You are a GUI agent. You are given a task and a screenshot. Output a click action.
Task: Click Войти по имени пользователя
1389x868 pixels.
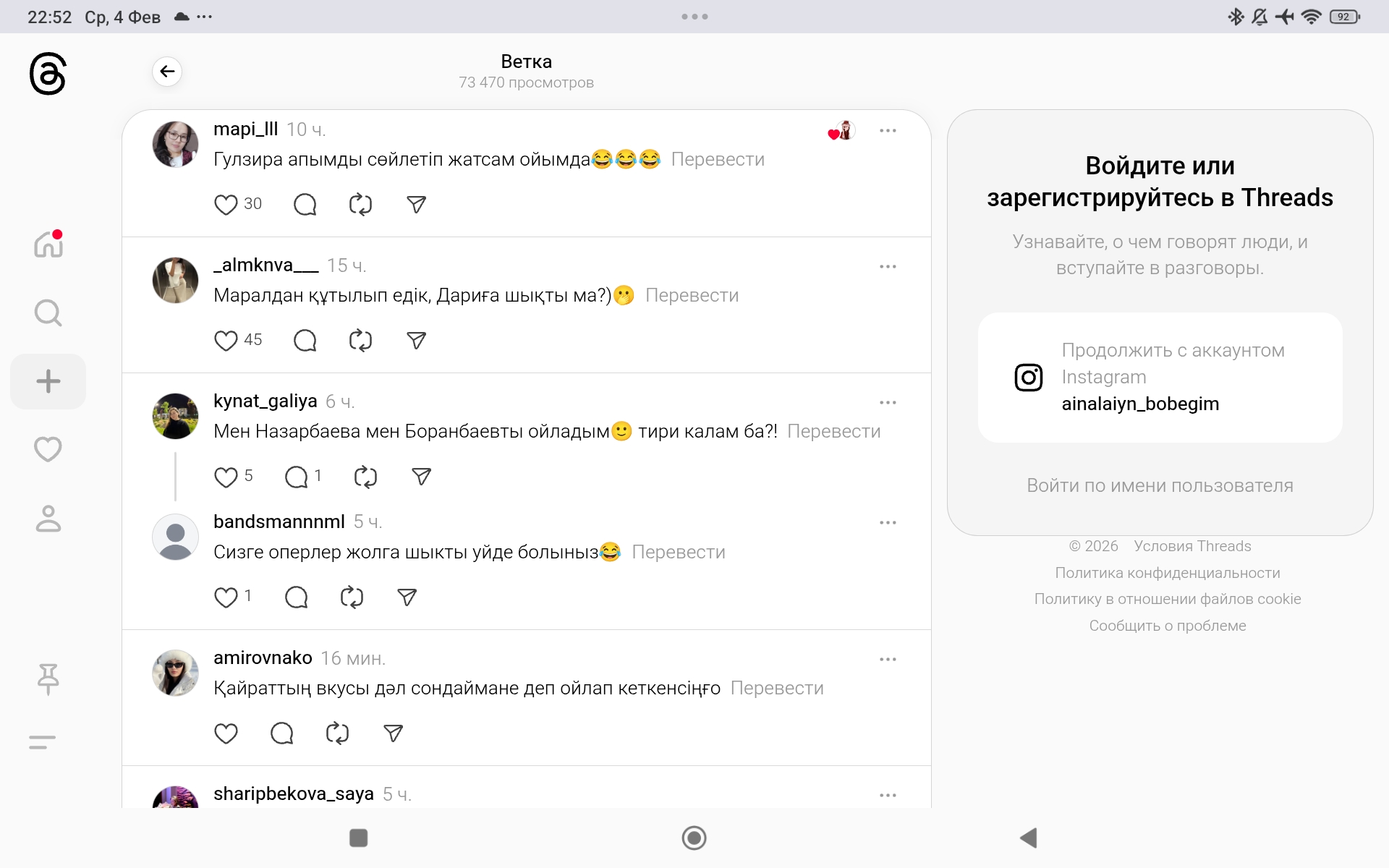(1160, 485)
